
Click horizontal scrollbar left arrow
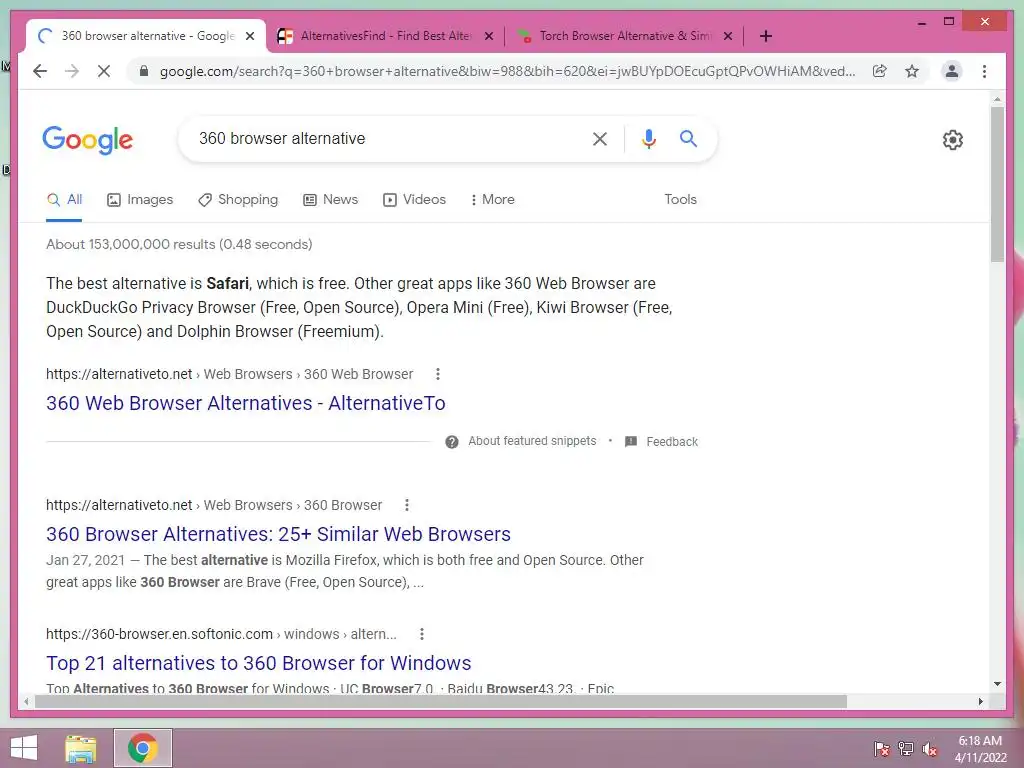[x=26, y=701]
